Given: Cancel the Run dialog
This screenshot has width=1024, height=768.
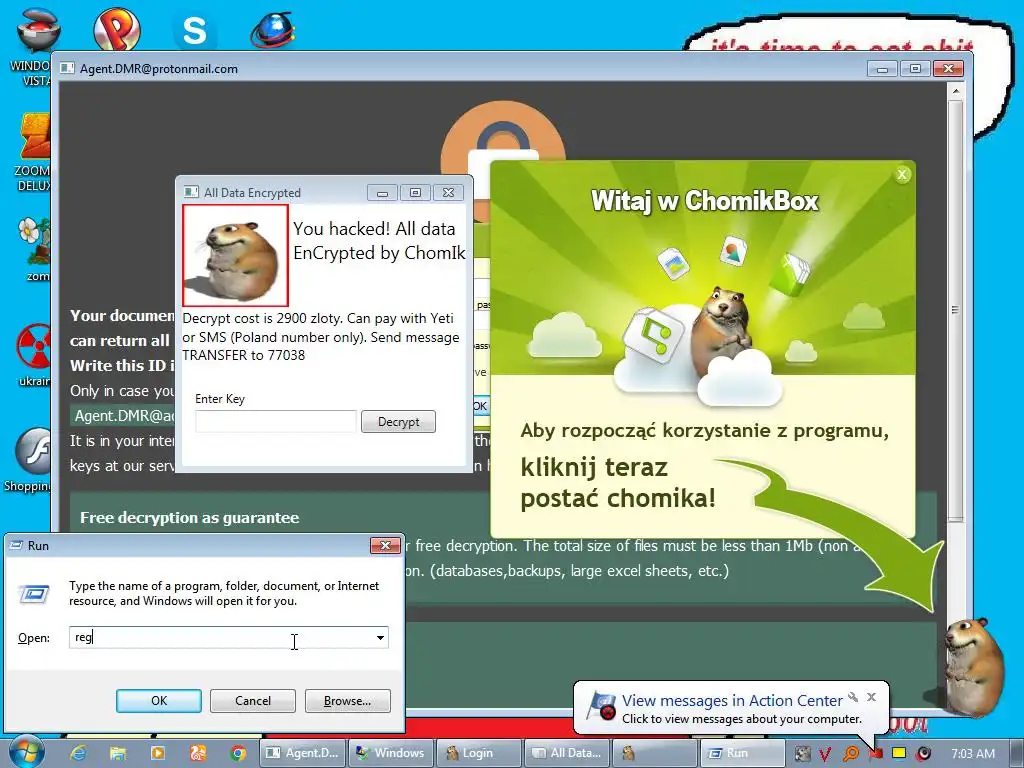Looking at the screenshot, I should (x=253, y=701).
